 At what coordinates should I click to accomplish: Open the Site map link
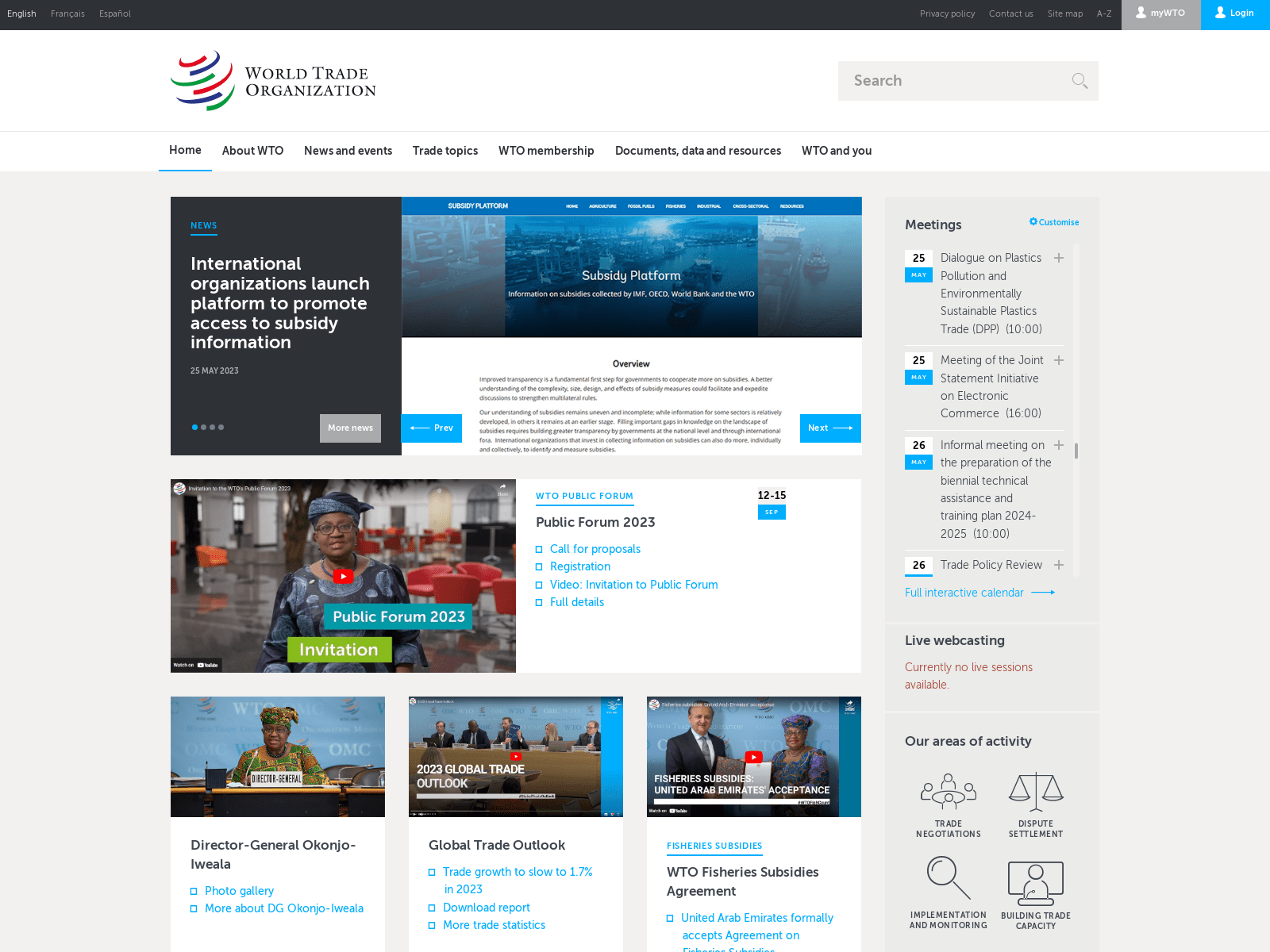[x=1064, y=13]
